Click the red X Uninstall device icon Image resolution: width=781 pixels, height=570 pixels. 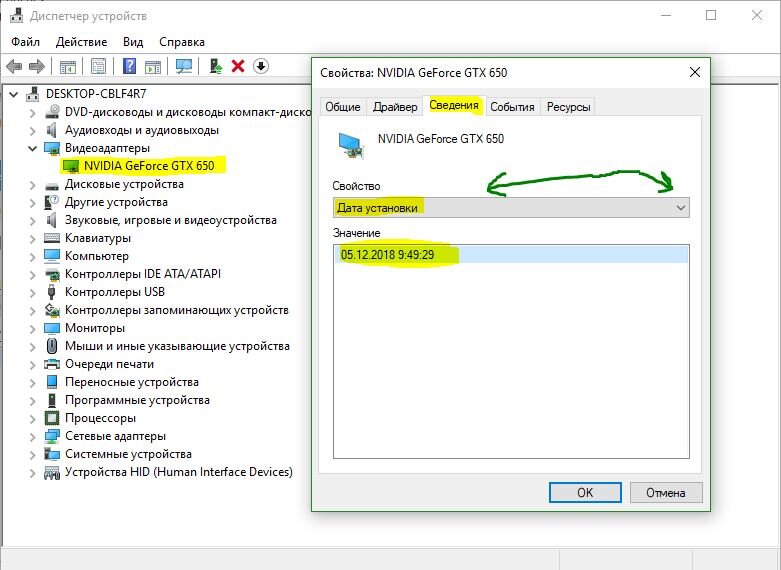click(x=238, y=66)
